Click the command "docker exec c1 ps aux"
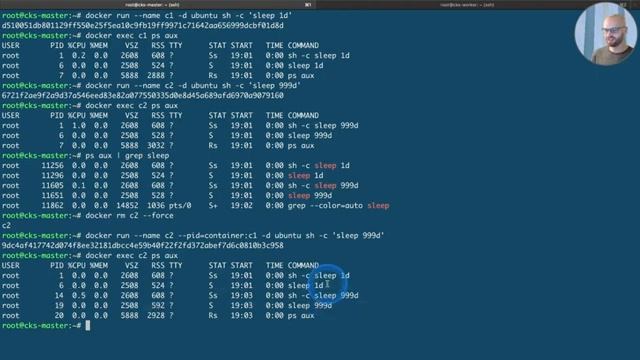 click(x=131, y=36)
